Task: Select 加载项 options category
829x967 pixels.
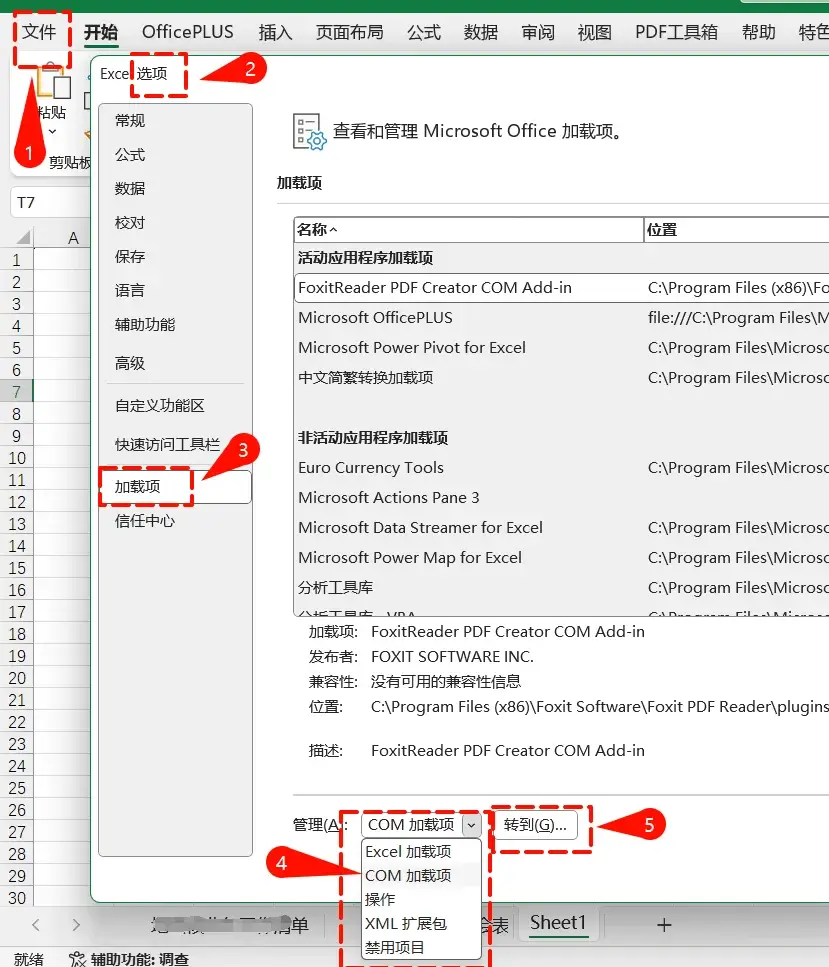Action: pyautogui.click(x=175, y=487)
